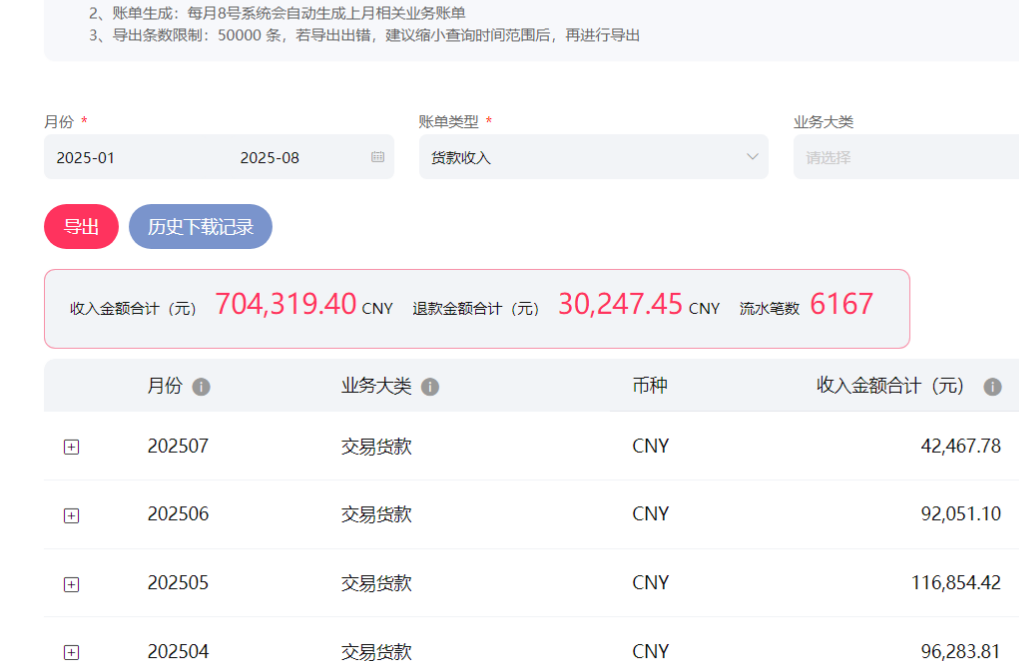Click the start month field 2025-01
This screenshot has height=661, width=1019.
coord(86,158)
